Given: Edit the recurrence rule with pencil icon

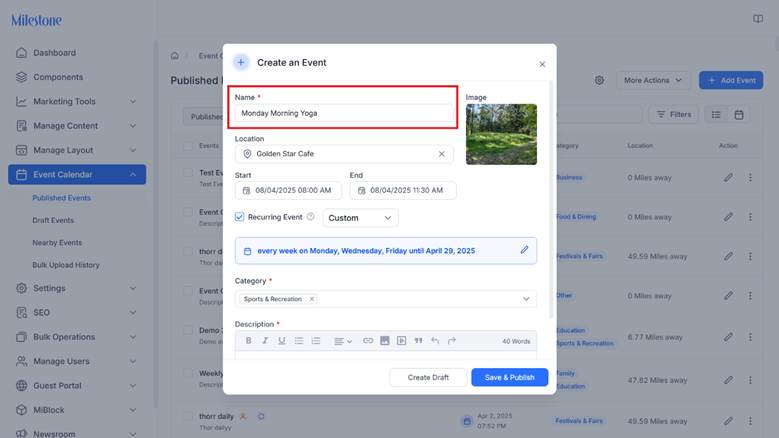Looking at the screenshot, I should [x=524, y=250].
